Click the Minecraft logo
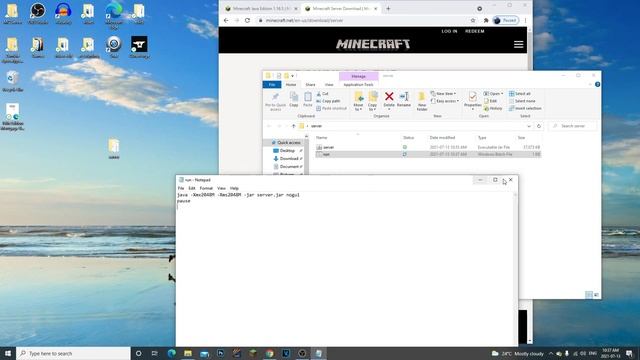The height and width of the screenshot is (360, 640). coord(373,44)
